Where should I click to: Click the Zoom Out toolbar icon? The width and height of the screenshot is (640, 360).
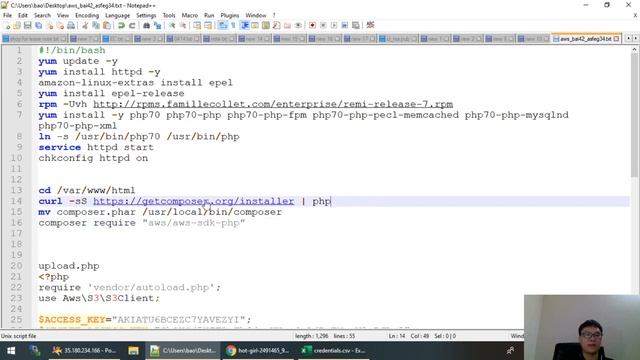[x=183, y=26]
